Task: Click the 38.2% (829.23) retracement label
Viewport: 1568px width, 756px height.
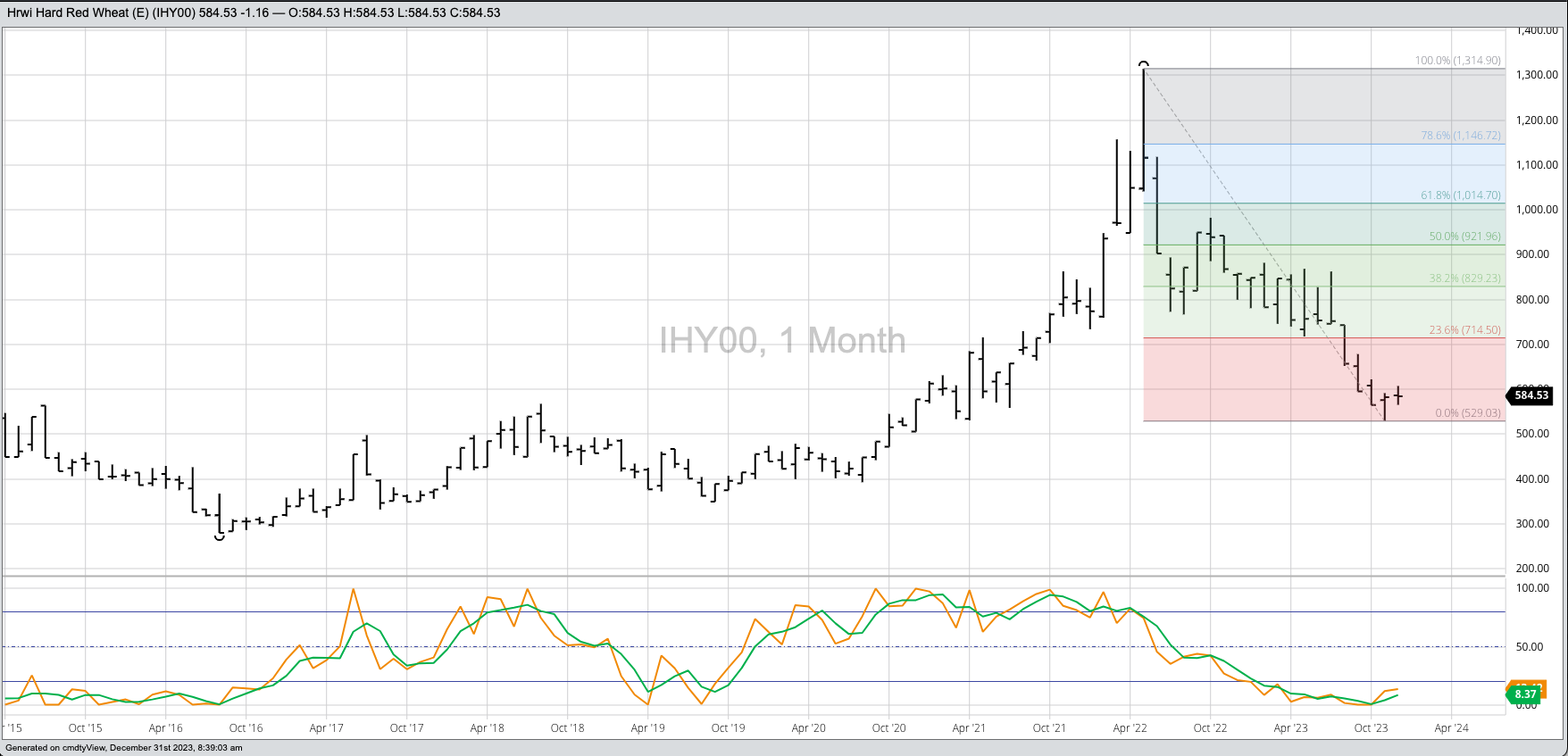Action: tap(1464, 278)
